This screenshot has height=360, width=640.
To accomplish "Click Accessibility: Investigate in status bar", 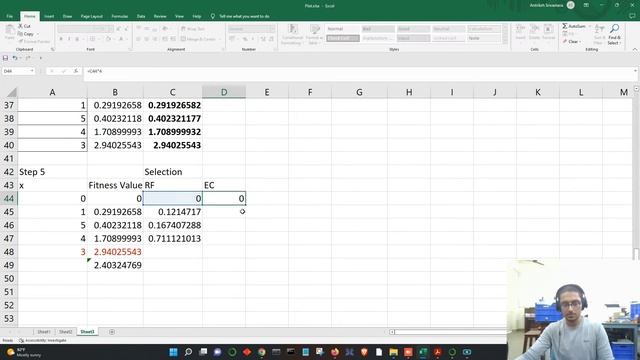I will pyautogui.click(x=43, y=340).
